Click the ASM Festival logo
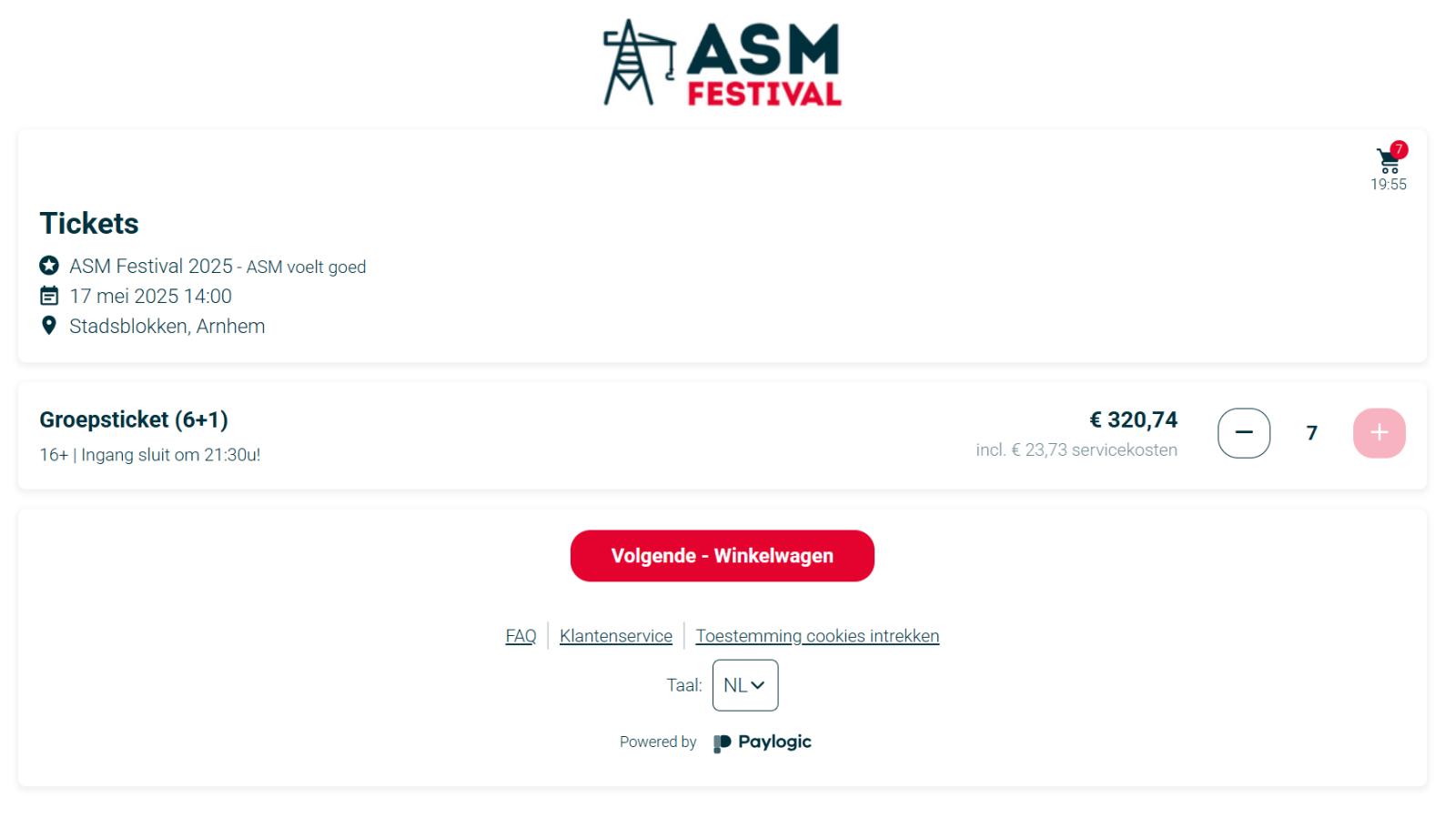Screen dimensions: 1456x828 (x=723, y=64)
